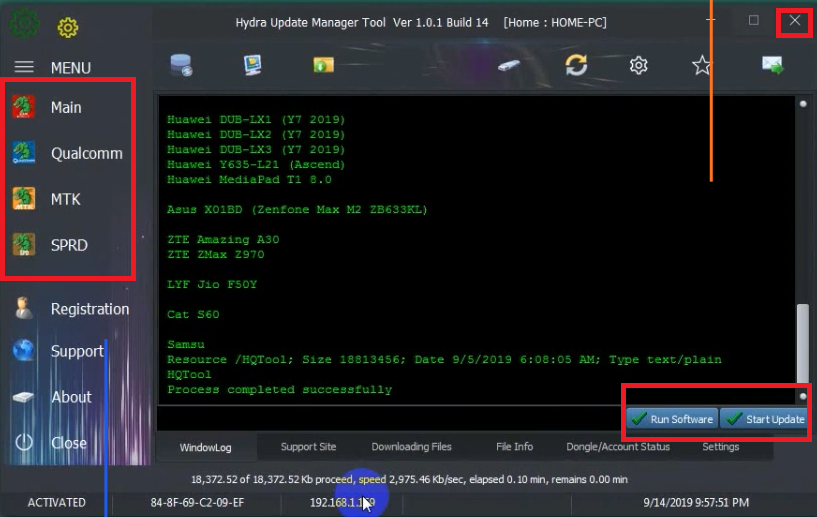Toggle the hamburger MENU icon
817x517 pixels.
(24, 67)
